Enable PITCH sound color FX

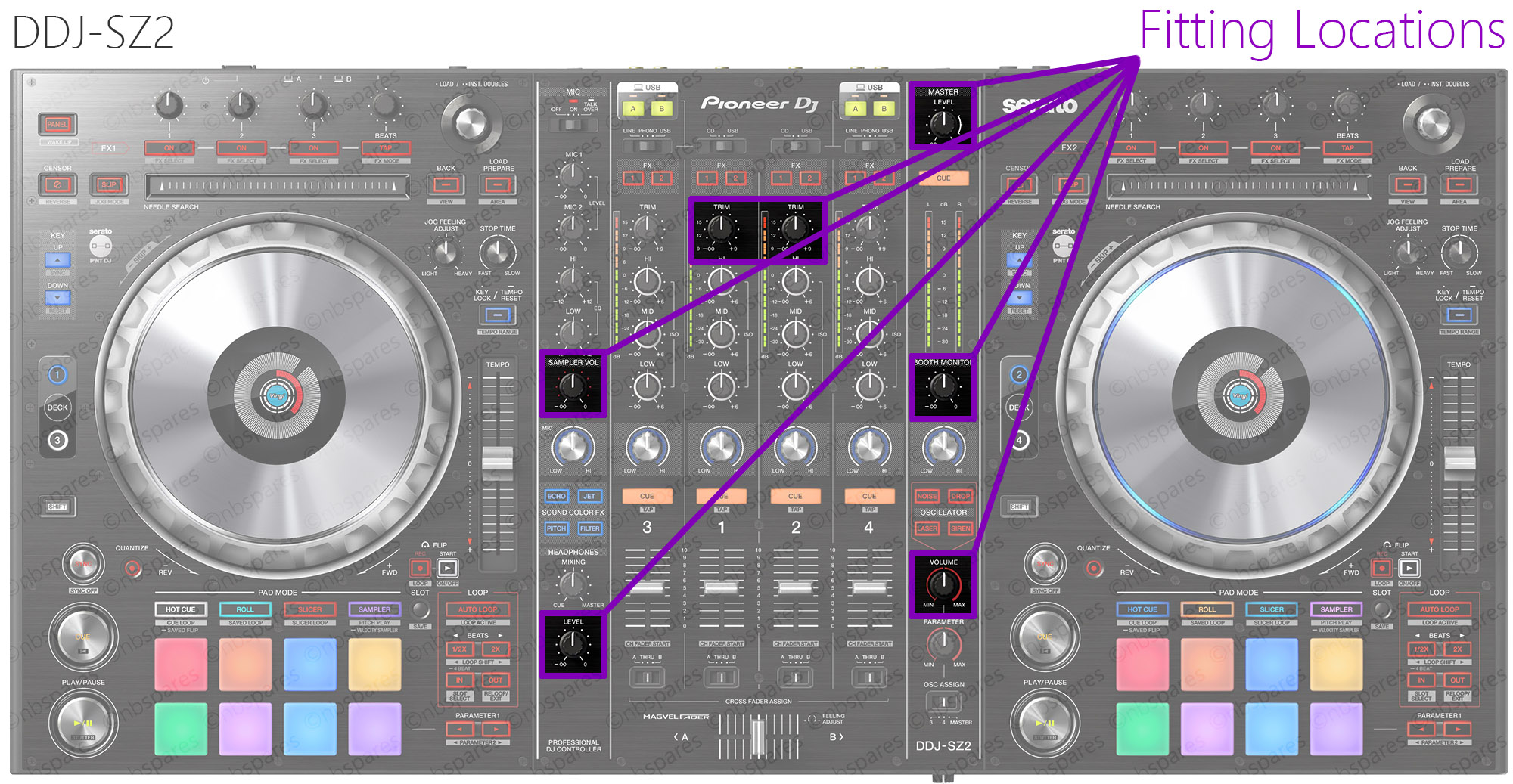point(556,528)
